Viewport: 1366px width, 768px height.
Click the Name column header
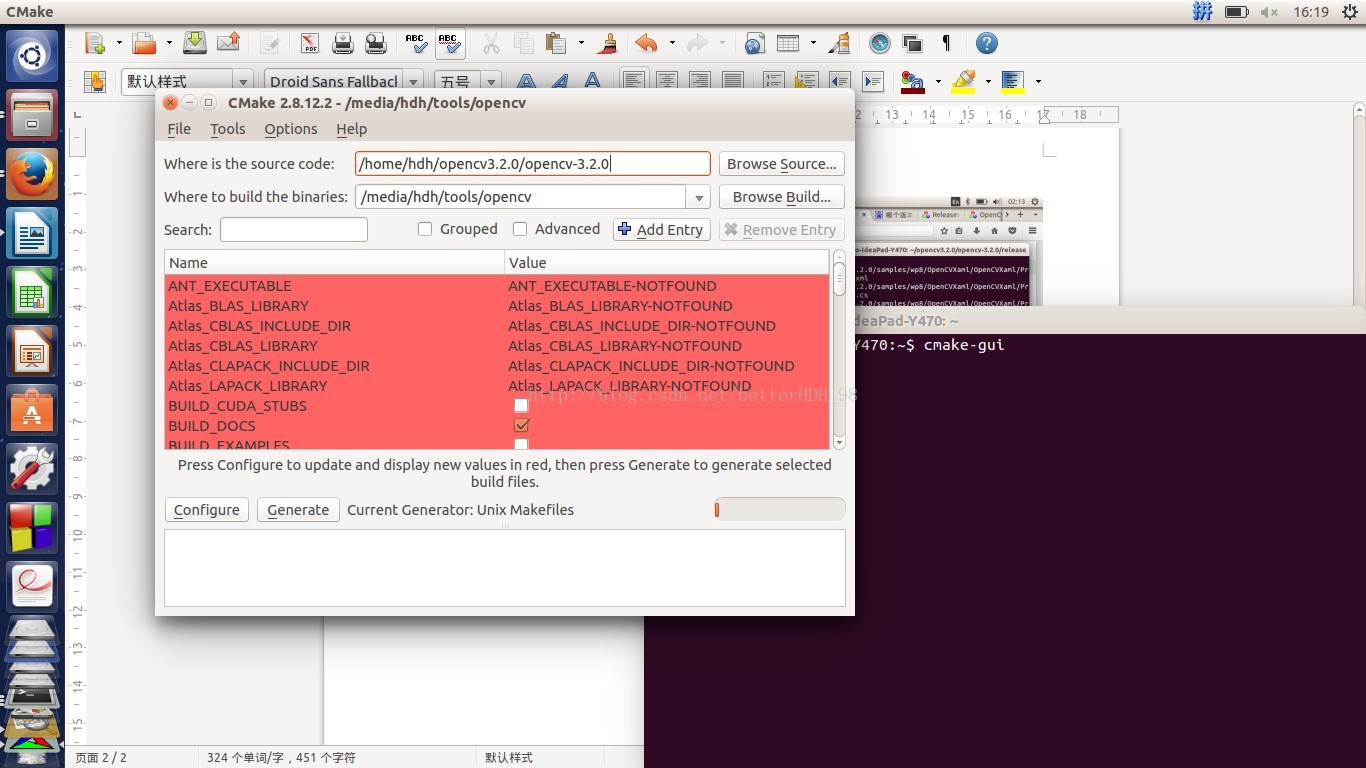(x=335, y=263)
